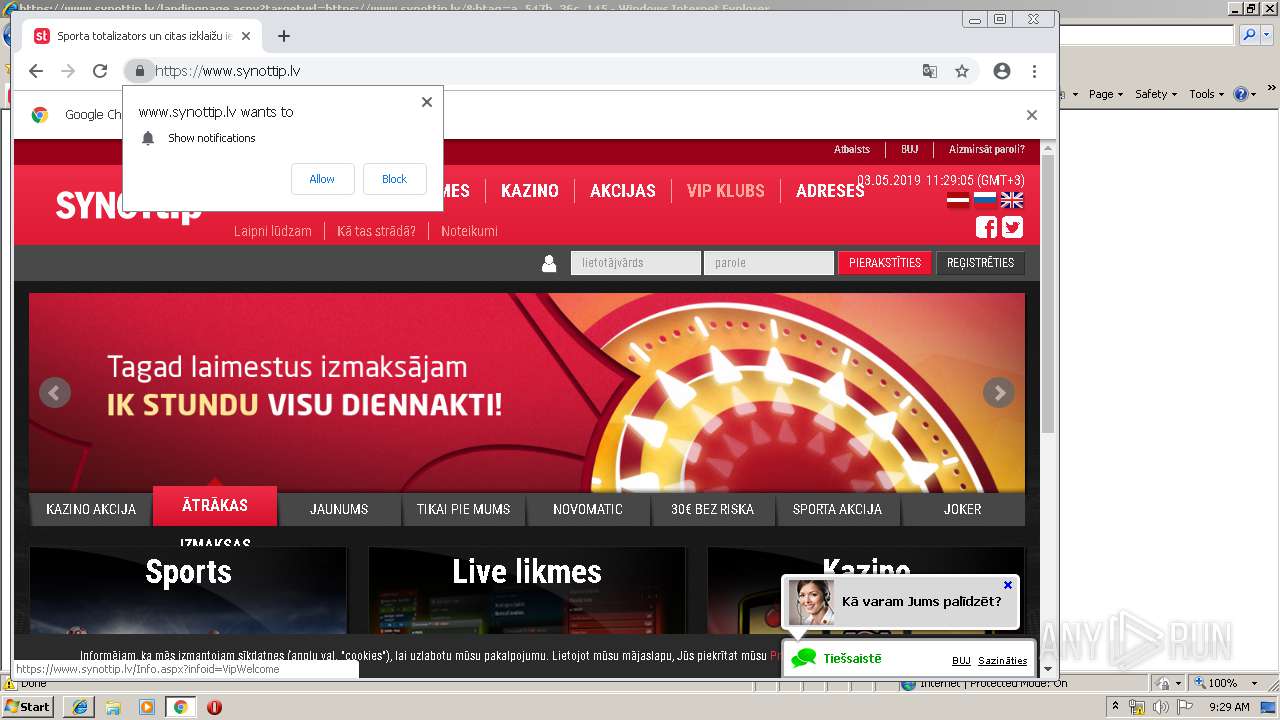Open Kā tas strādā? link
This screenshot has width=1280, height=720.
[376, 231]
